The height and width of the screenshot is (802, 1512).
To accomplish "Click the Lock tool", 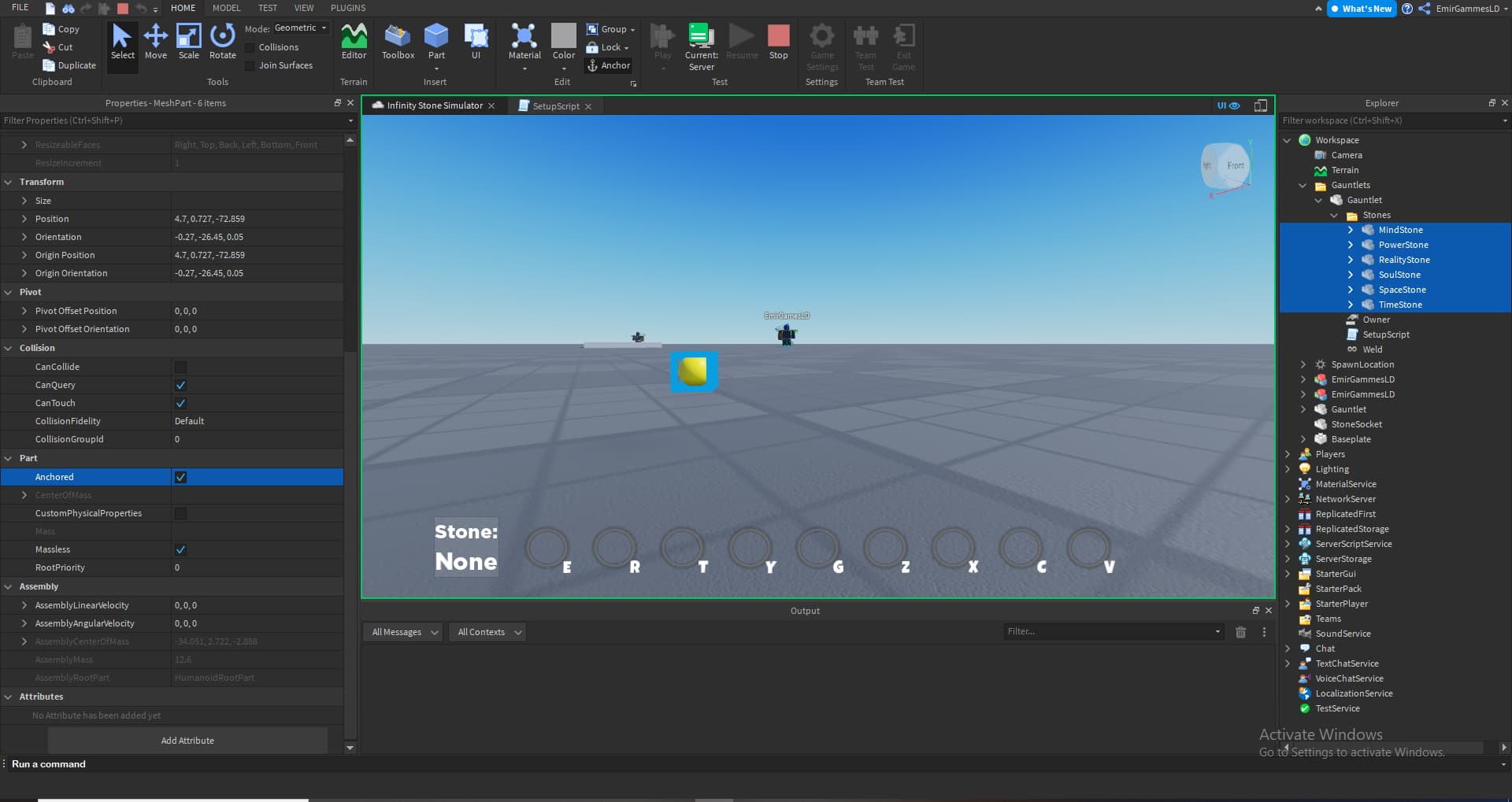I will (x=607, y=47).
